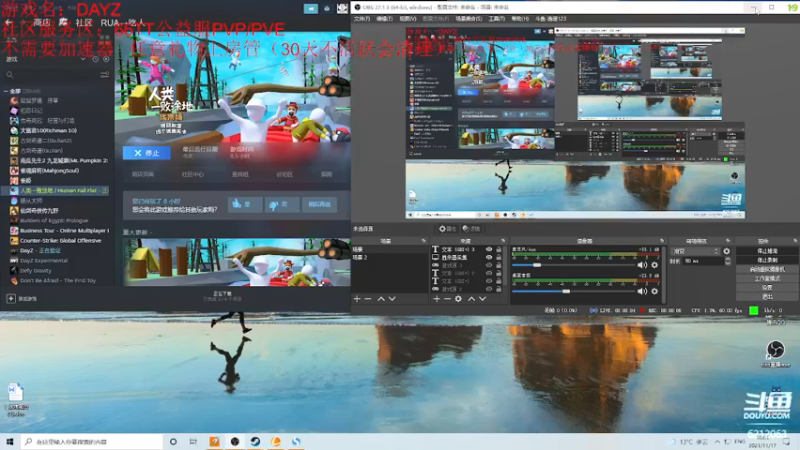Click the Windows taskbar search box
800x450 pixels.
coord(92,441)
